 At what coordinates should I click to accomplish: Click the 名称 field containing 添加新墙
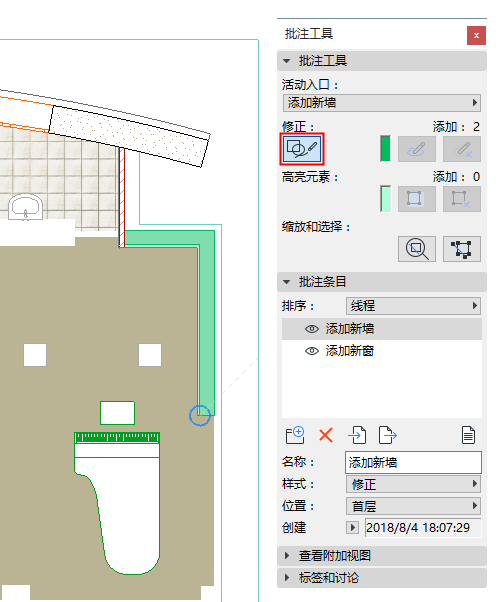(413, 462)
